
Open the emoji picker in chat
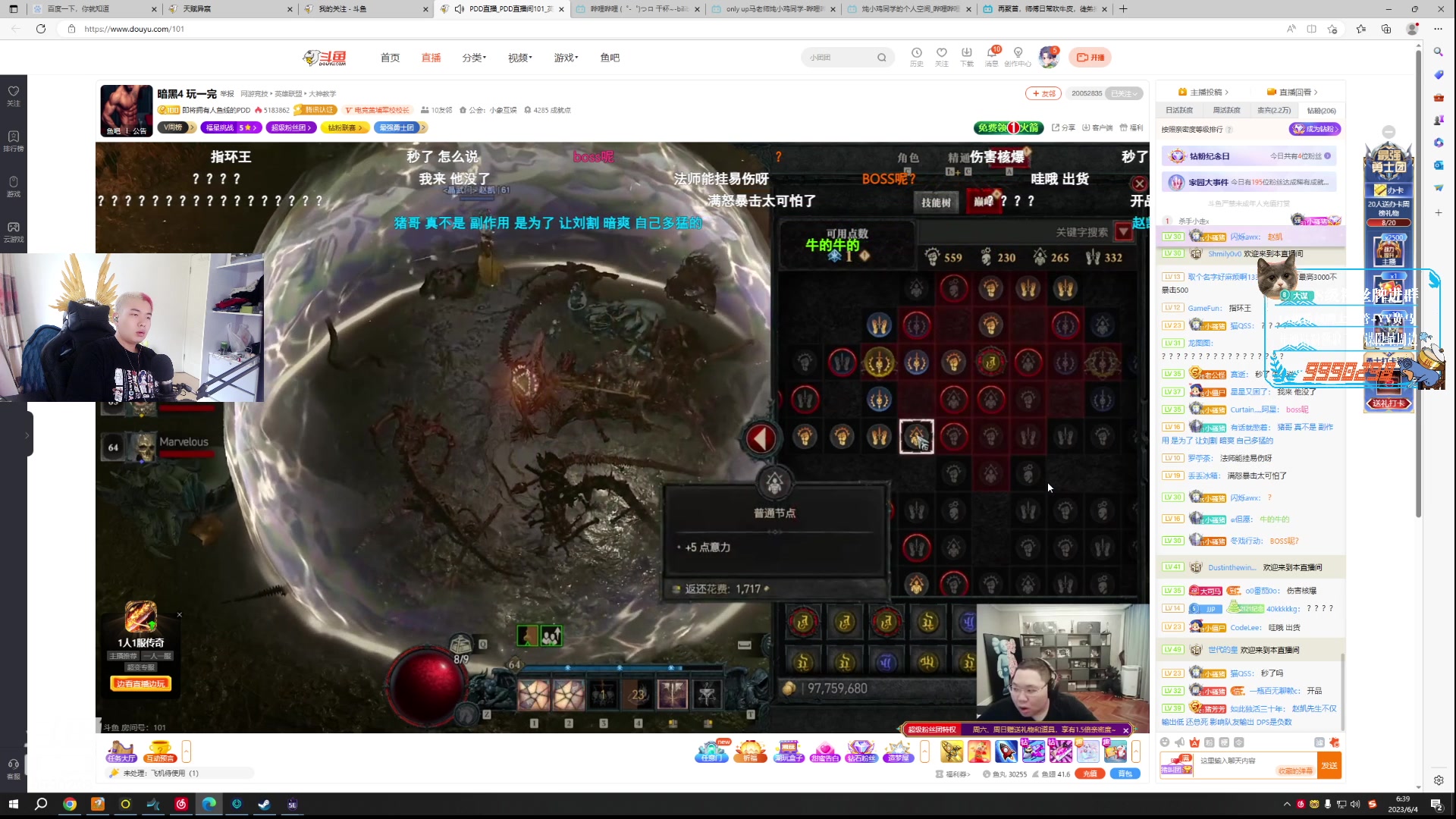pos(1165,742)
